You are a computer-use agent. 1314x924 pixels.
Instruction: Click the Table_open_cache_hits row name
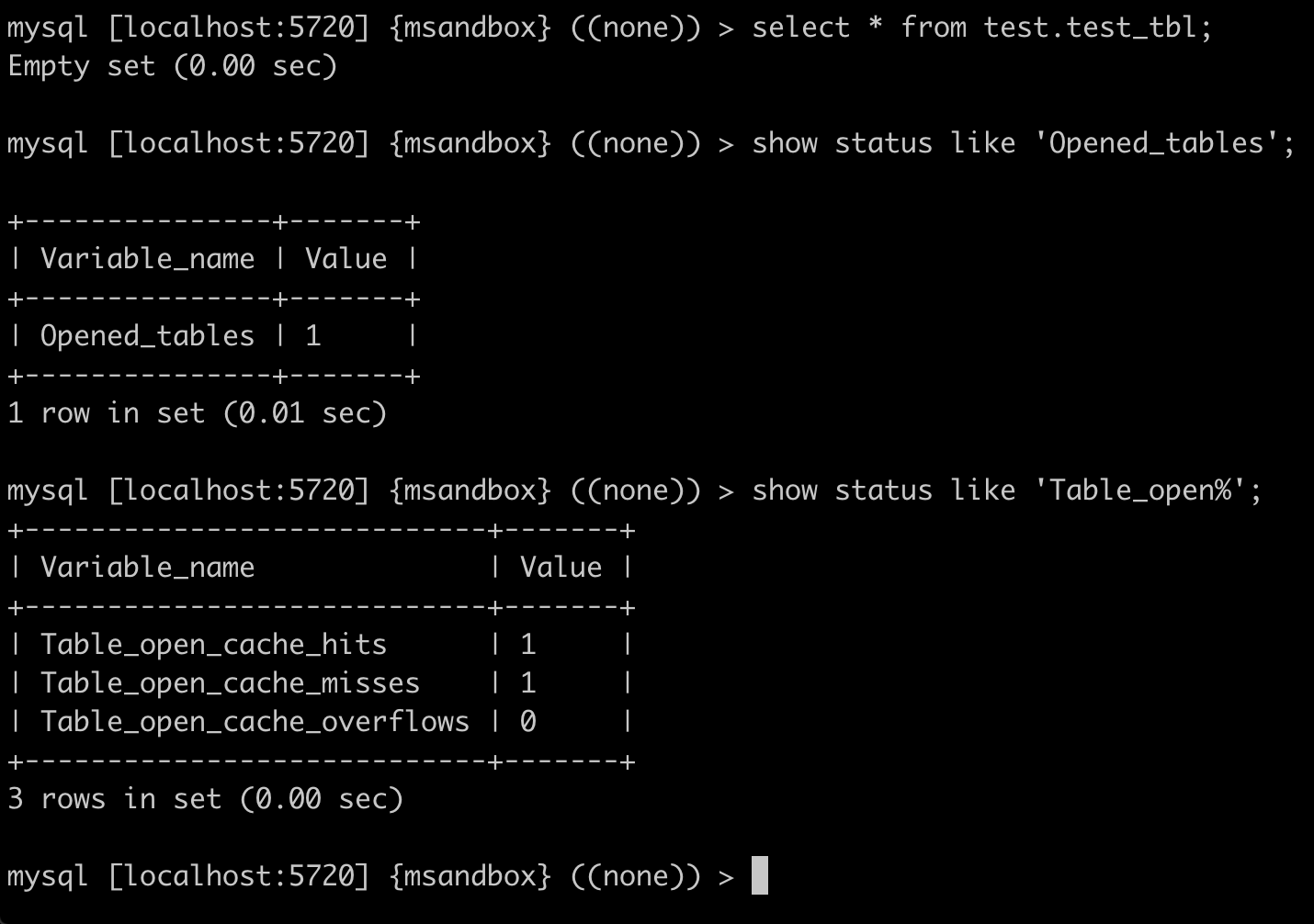(213, 645)
